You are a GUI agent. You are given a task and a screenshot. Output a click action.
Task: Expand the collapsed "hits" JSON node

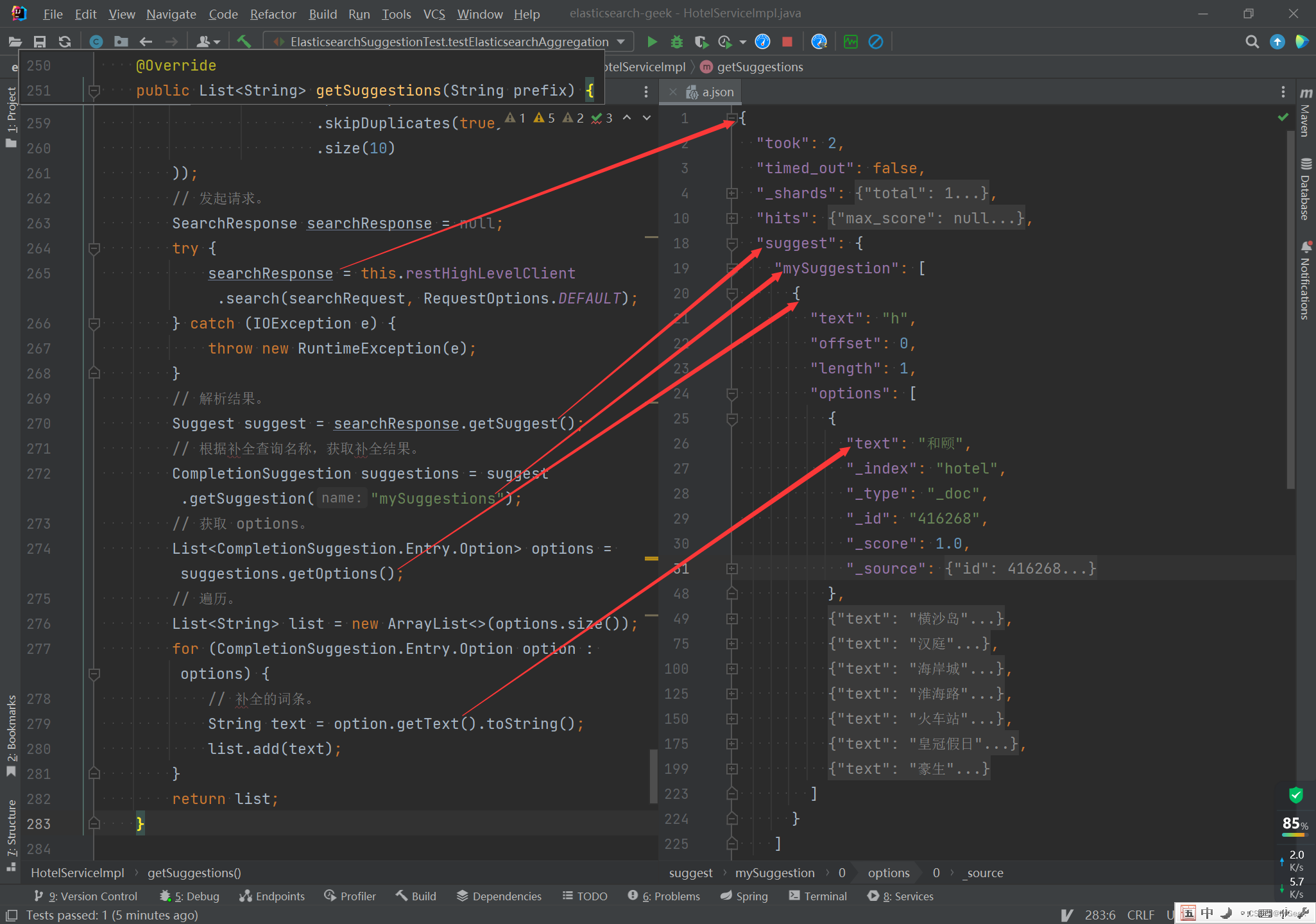(731, 218)
